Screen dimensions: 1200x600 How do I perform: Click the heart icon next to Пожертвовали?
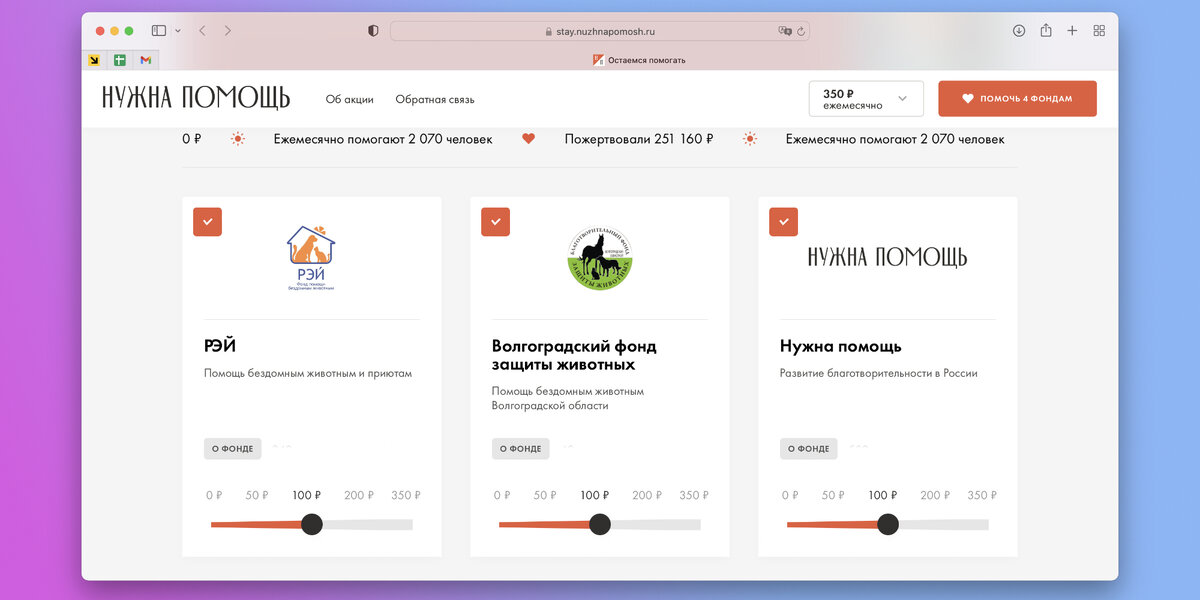tap(529, 139)
